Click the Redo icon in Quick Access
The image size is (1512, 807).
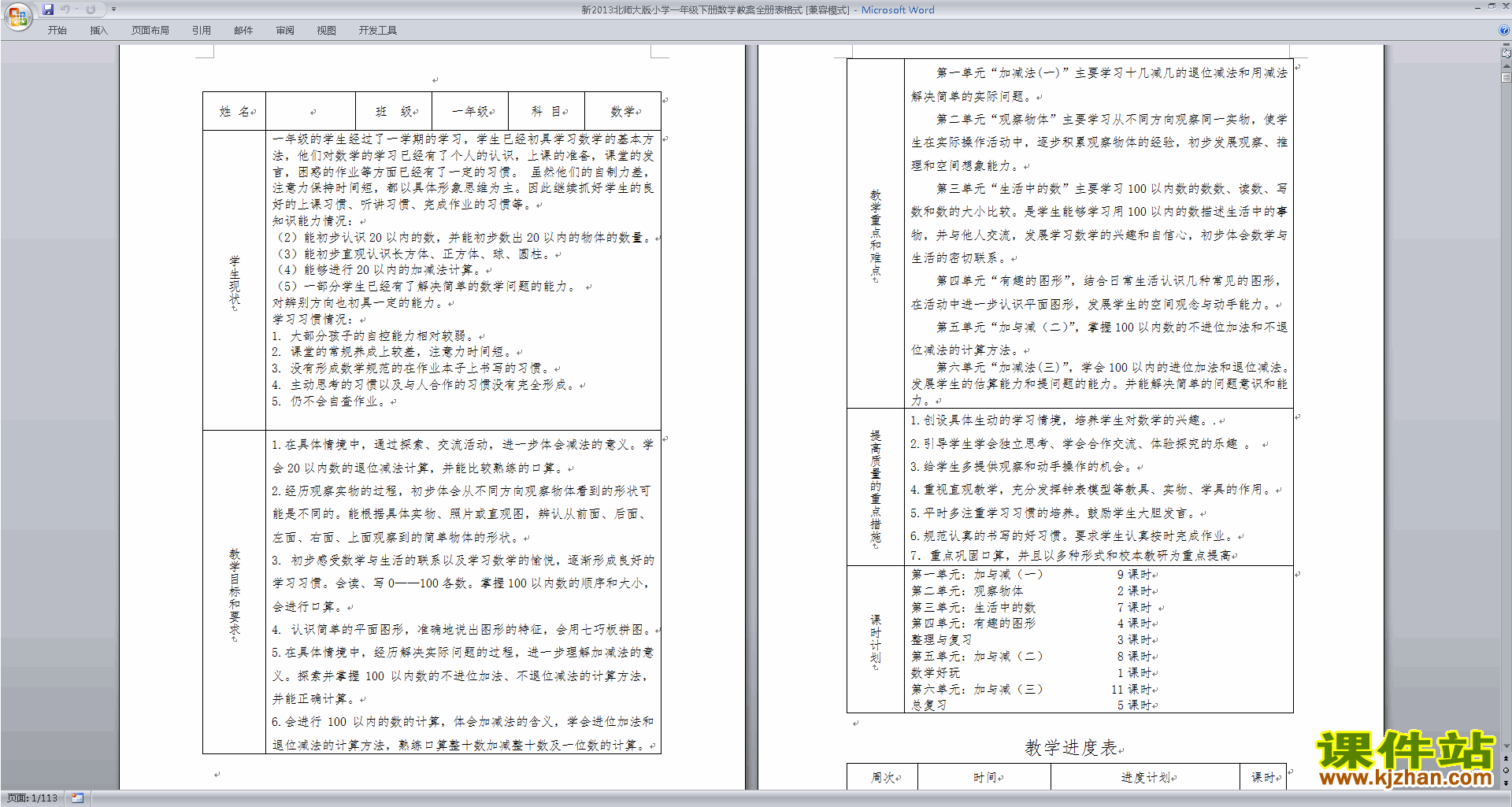coord(91,9)
